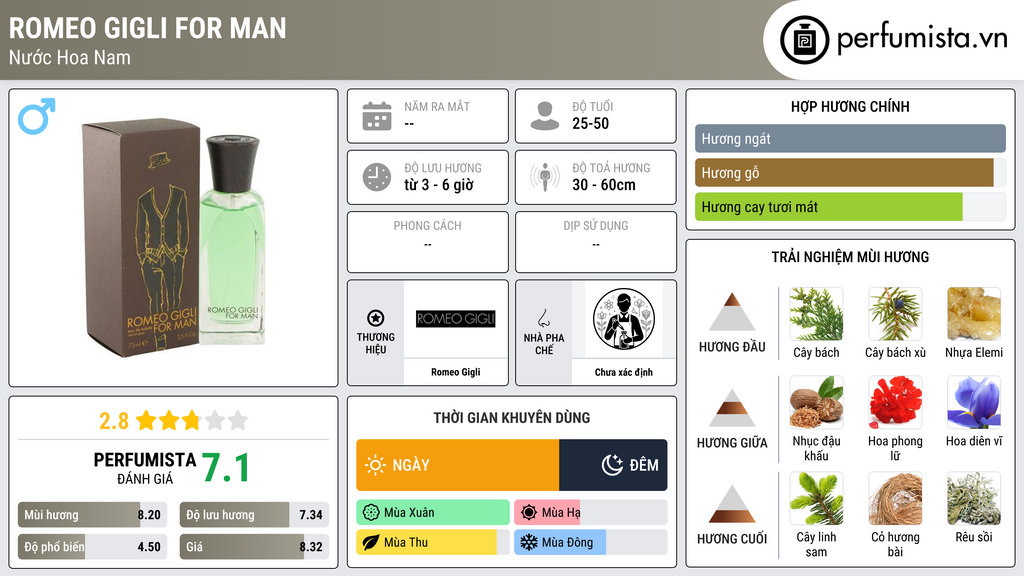Click the dark Đêm usage bar
The width and height of the screenshot is (1024, 576).
(613, 465)
